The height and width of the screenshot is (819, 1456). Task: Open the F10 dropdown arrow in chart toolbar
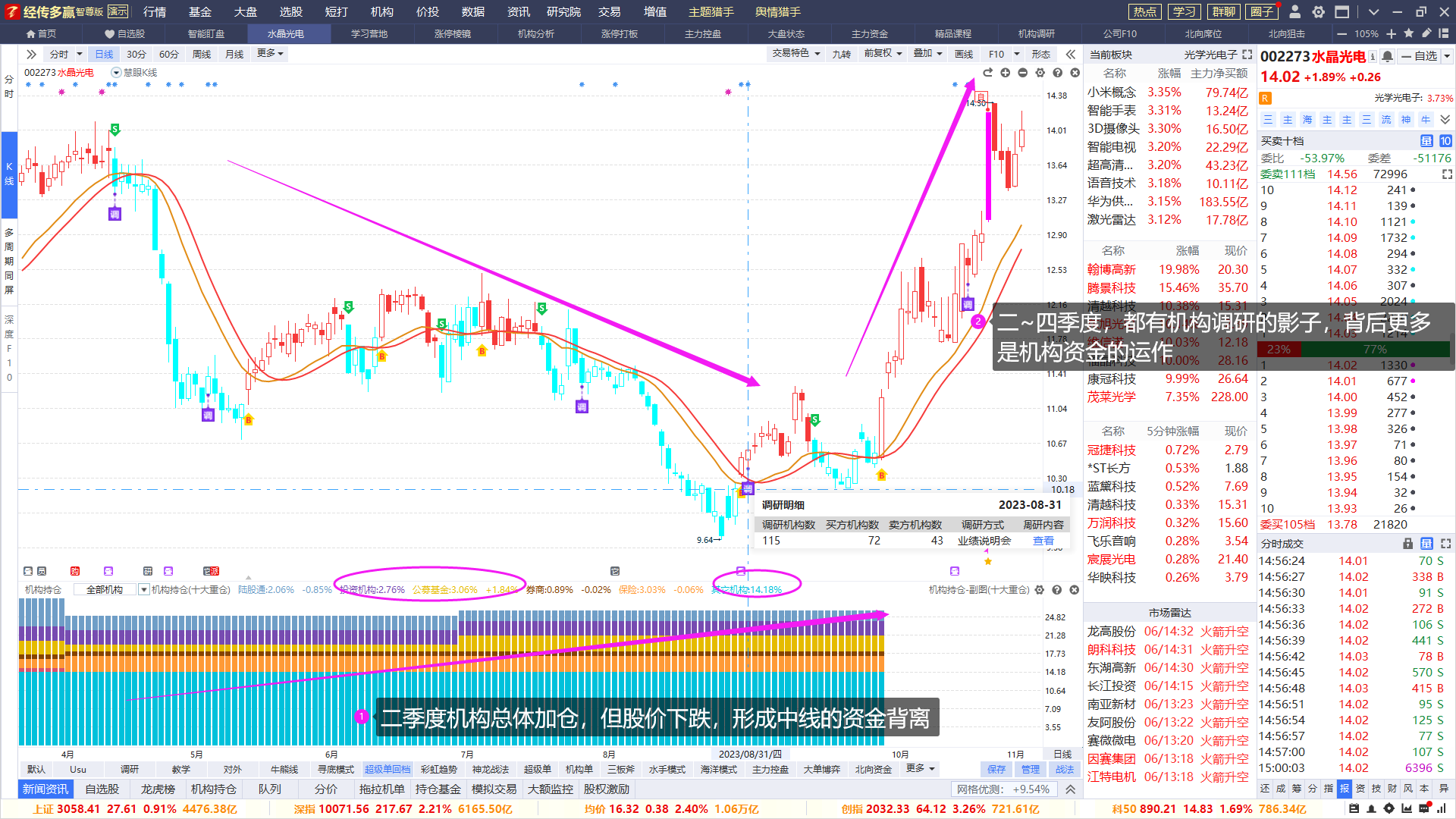pos(1017,54)
